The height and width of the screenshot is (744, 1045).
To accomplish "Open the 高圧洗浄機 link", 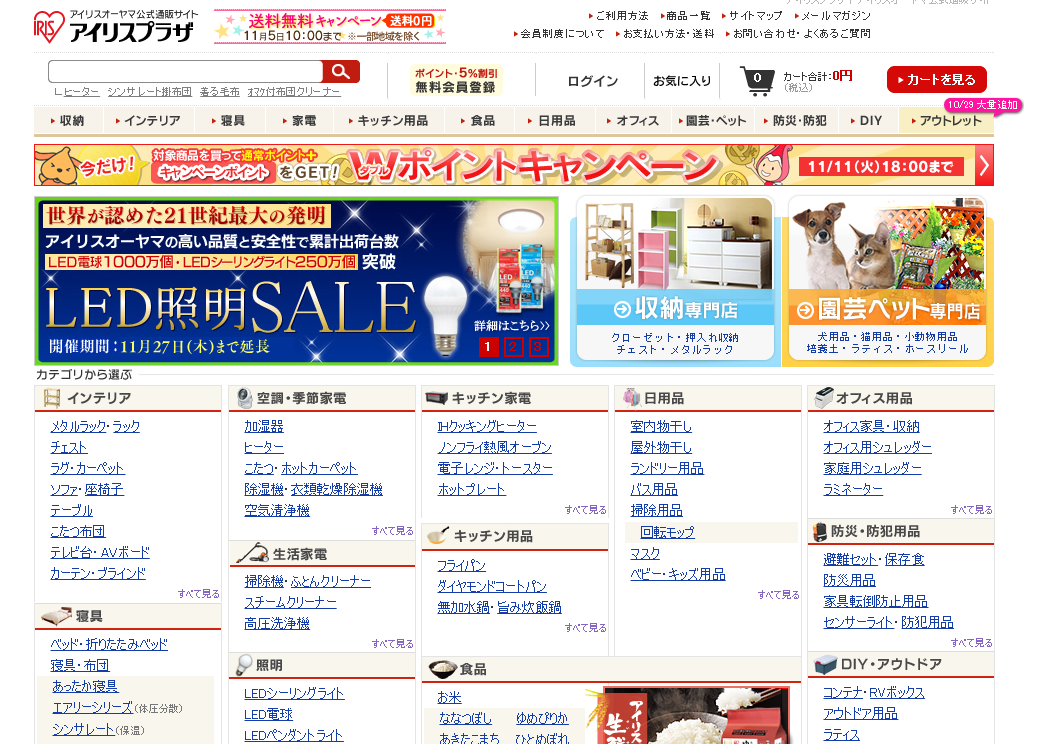I will (x=277, y=623).
